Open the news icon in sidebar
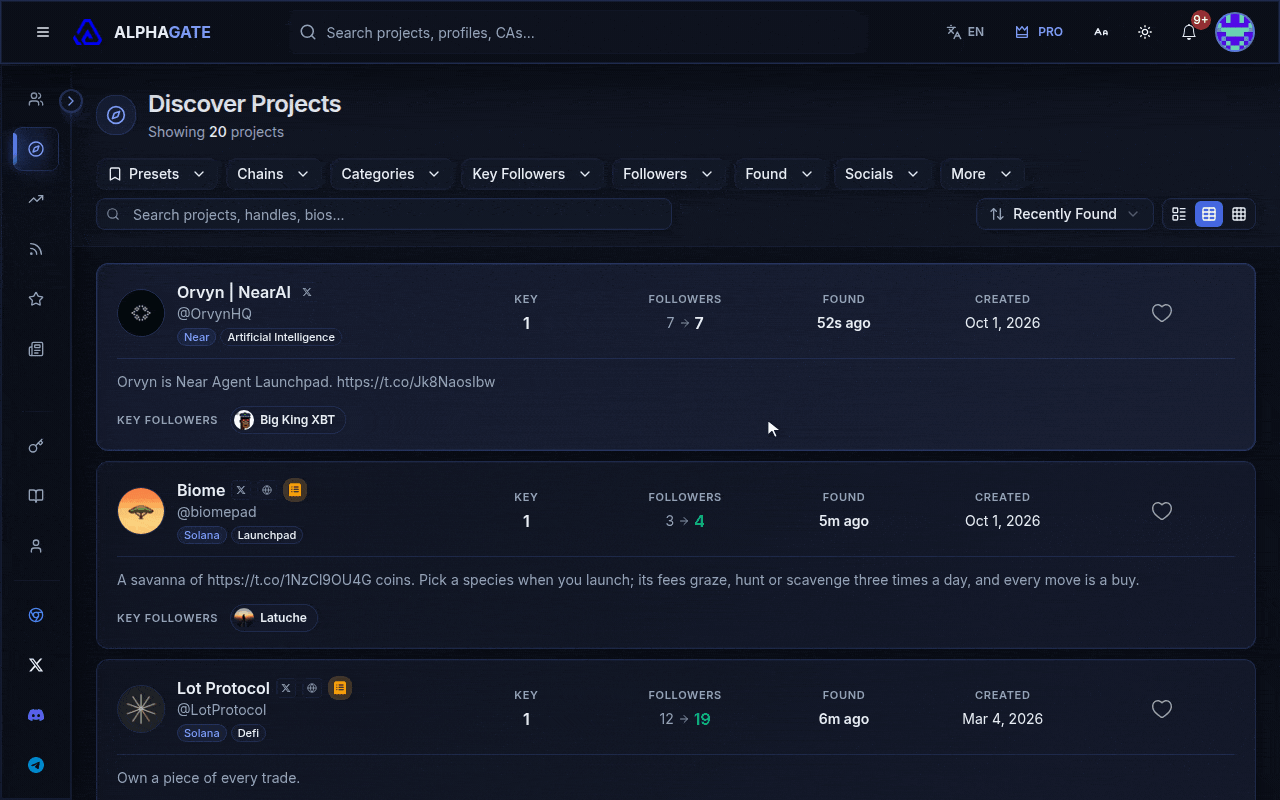The height and width of the screenshot is (800, 1280). point(36,349)
